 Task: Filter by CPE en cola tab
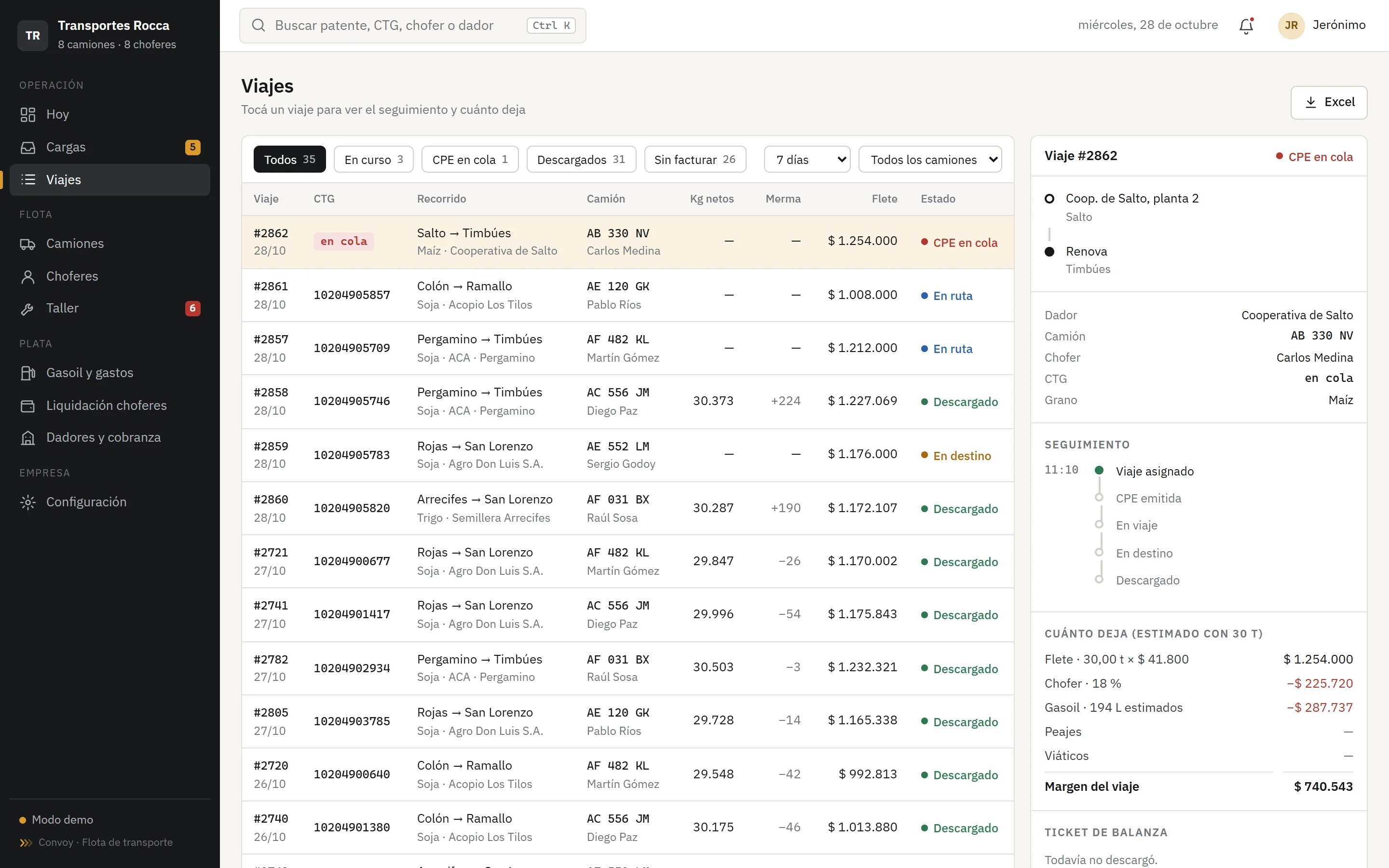point(469,160)
